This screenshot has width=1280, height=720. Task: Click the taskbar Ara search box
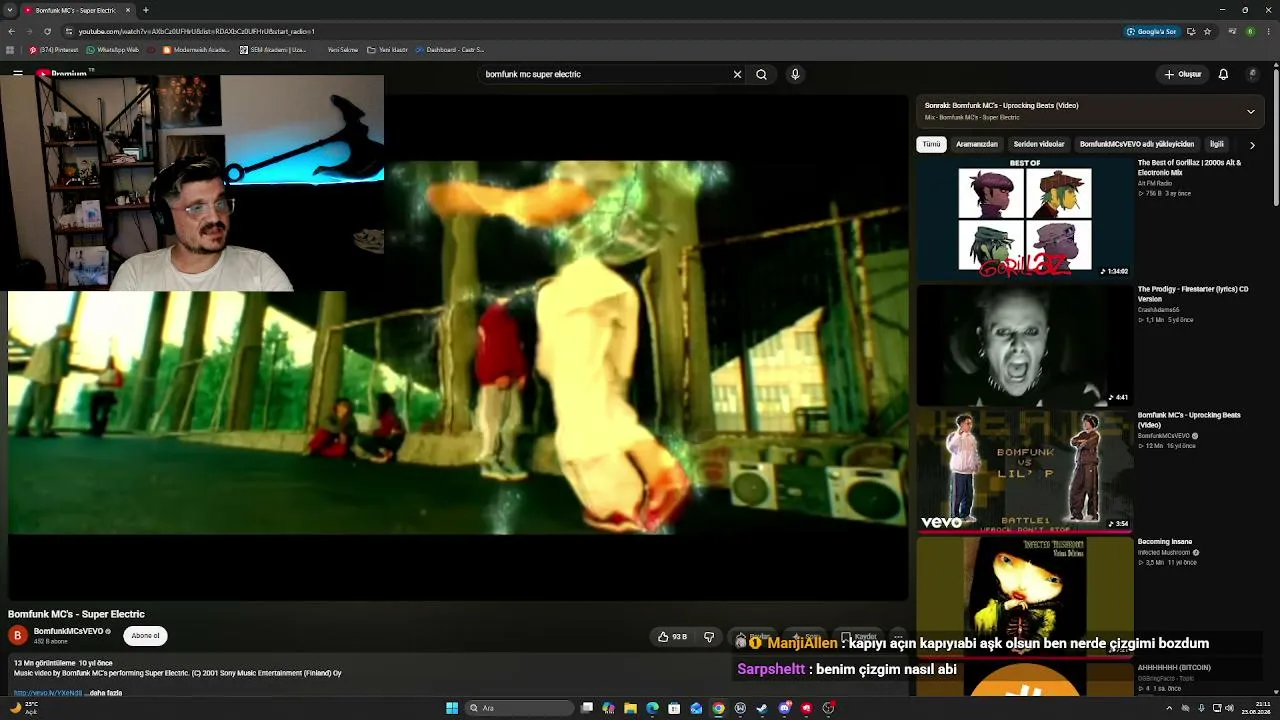pyautogui.click(x=520, y=708)
